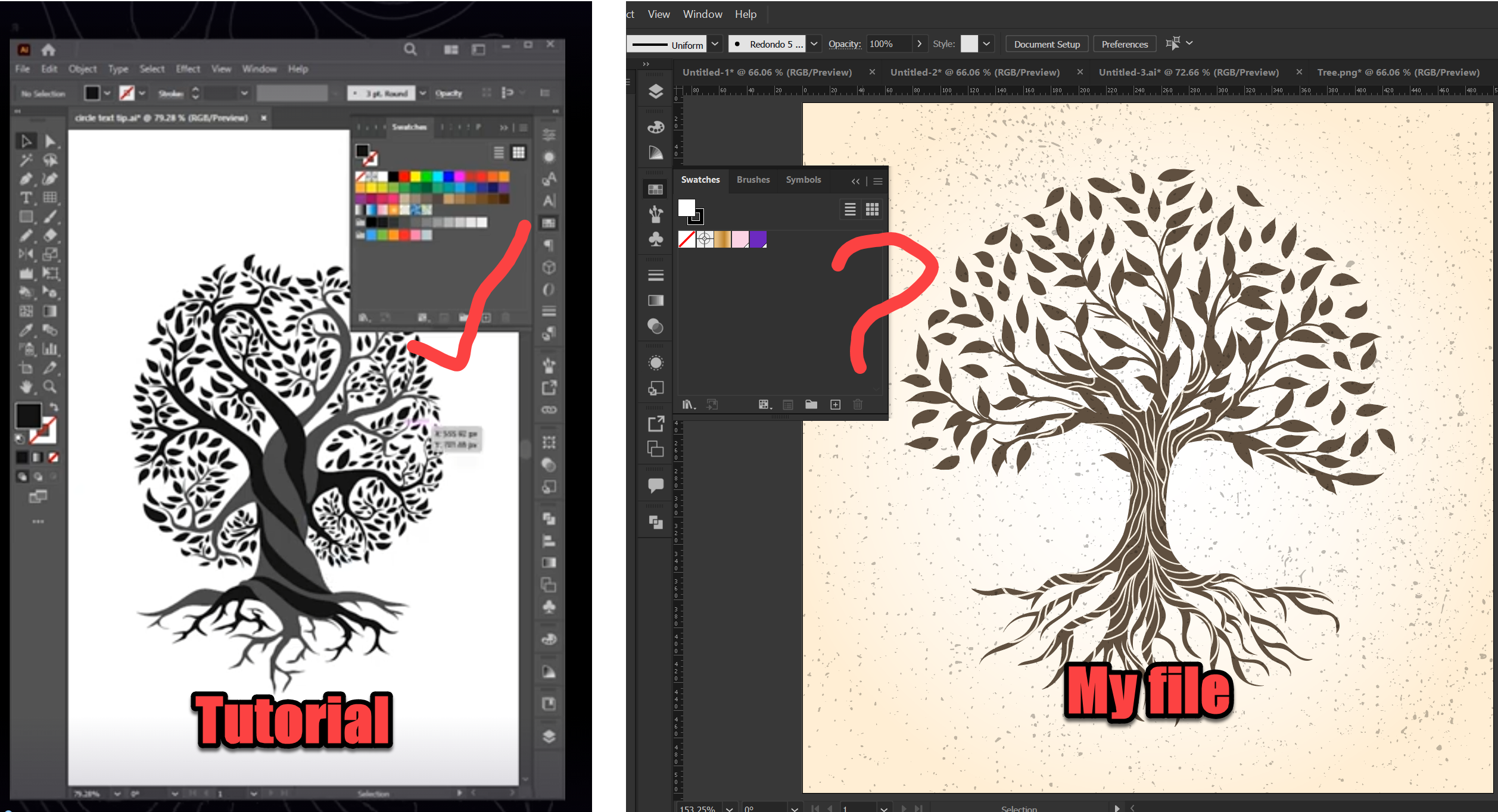Toggle list view in the tutorial's Swatches panel

coord(499,152)
